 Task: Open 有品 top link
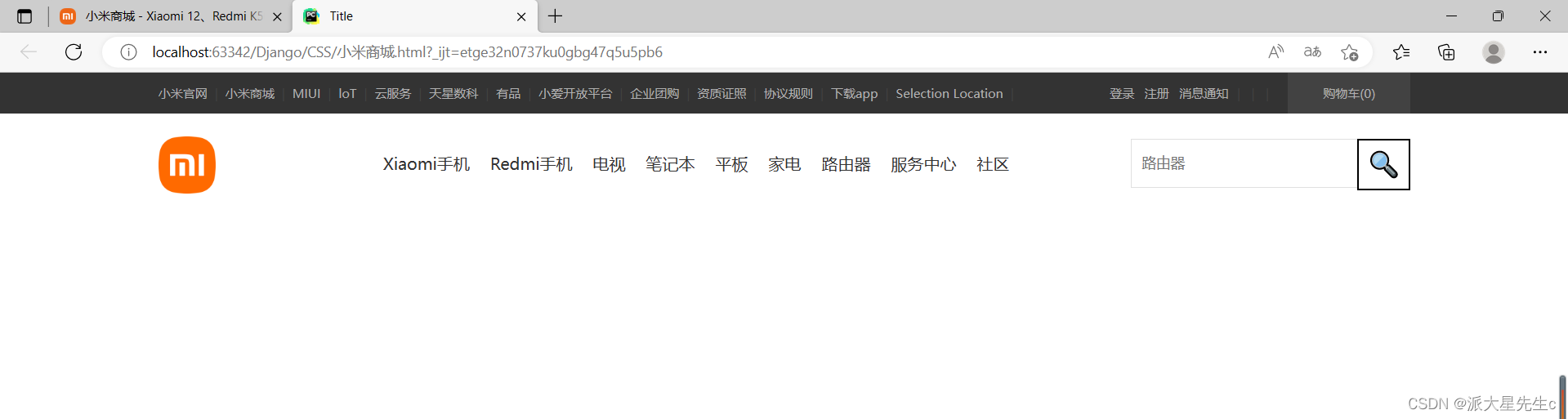click(508, 94)
